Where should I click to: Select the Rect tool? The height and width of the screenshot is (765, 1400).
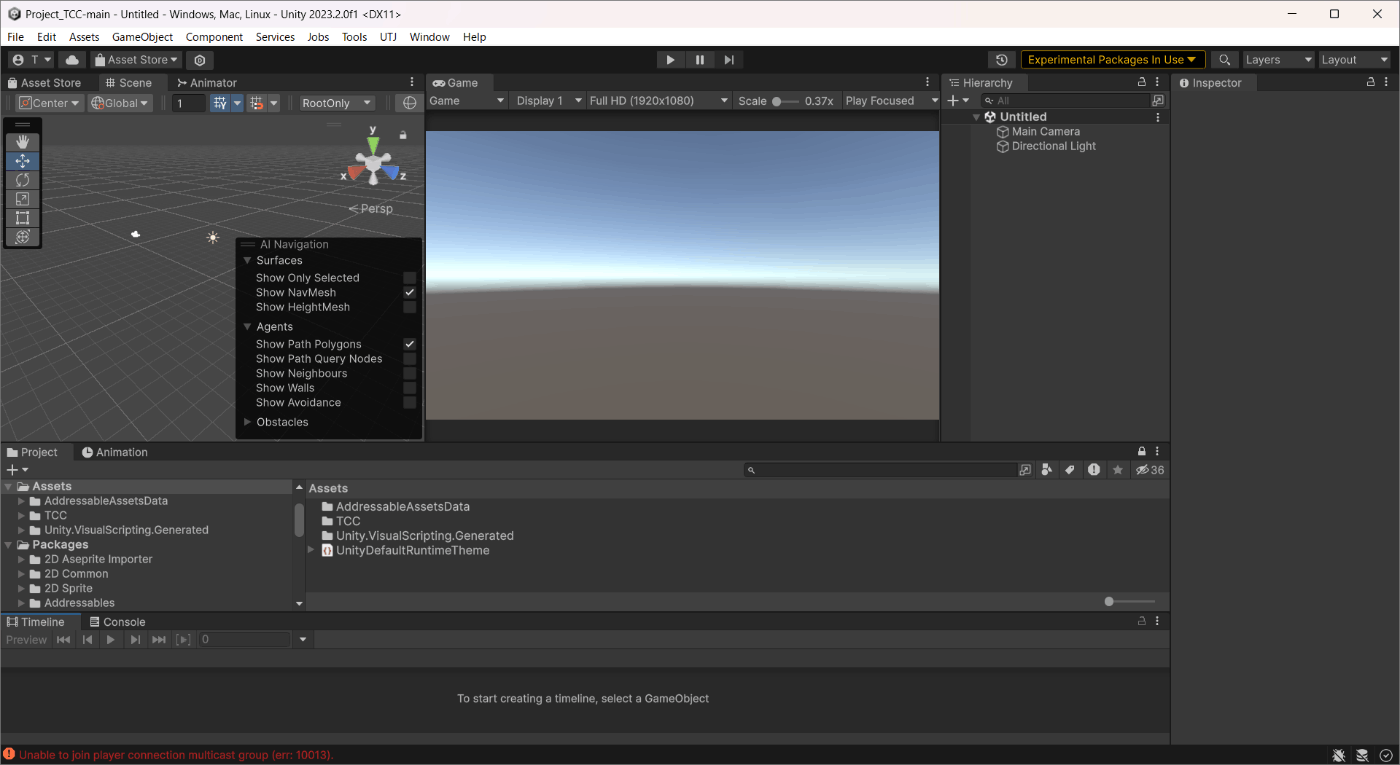click(22, 218)
